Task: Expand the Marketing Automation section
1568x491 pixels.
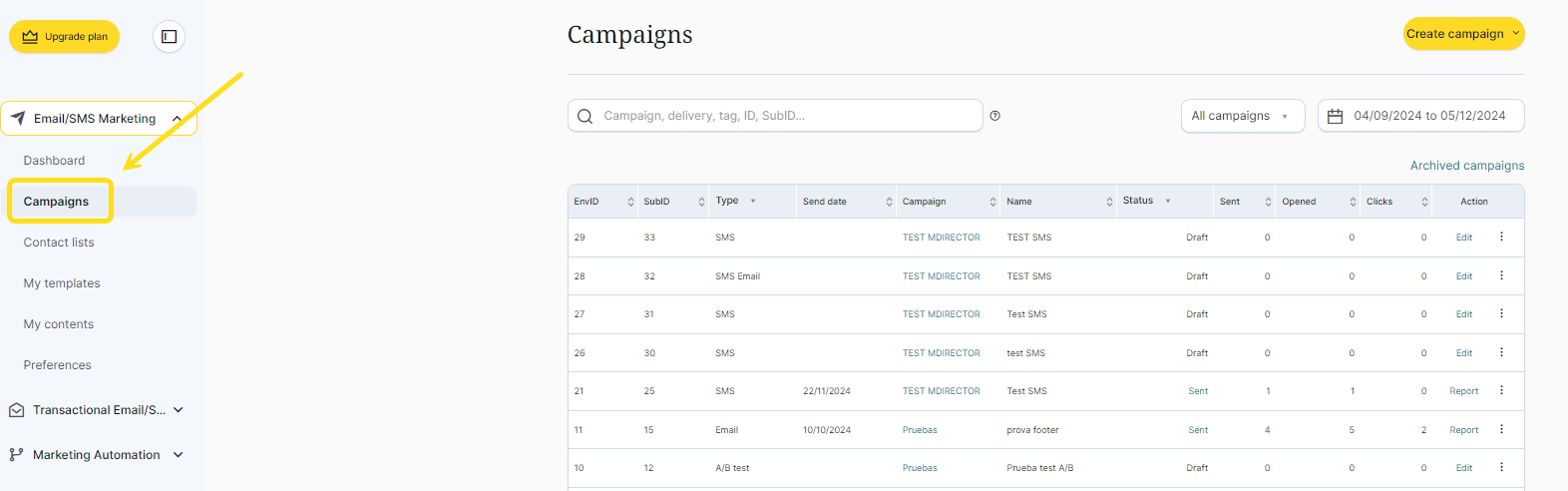Action: click(179, 455)
